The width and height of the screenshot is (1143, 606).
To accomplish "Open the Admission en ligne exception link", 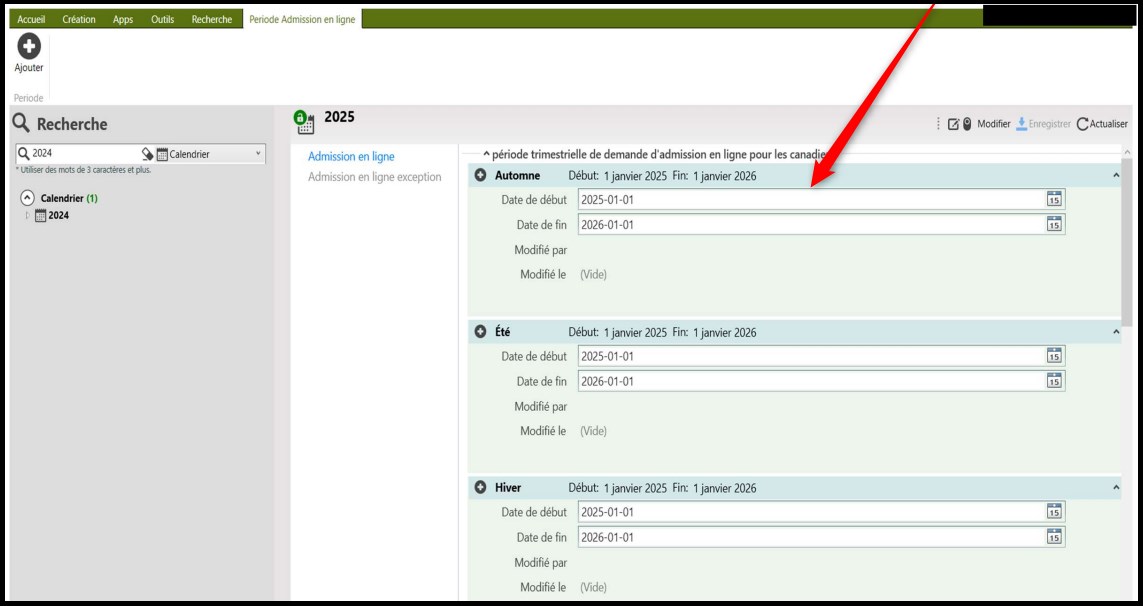I will coord(374,177).
